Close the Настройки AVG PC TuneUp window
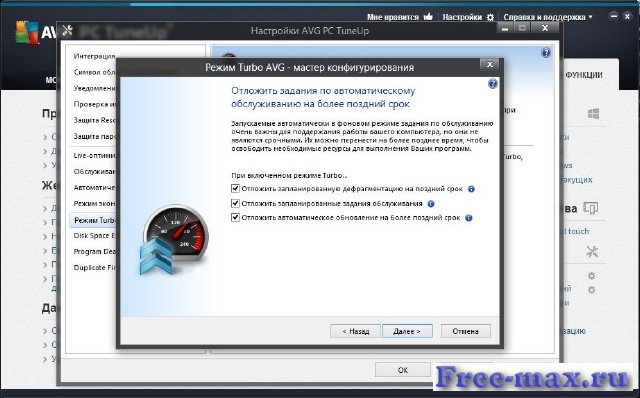 click(545, 28)
